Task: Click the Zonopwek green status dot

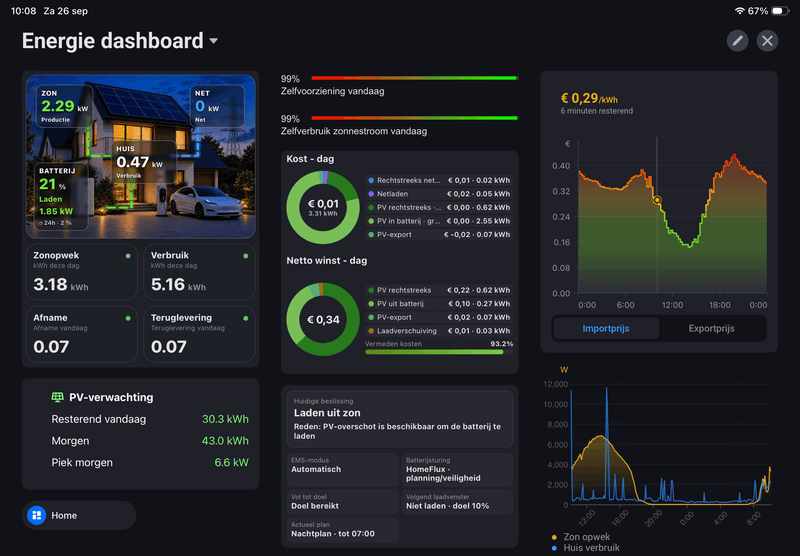Action: coord(128,256)
